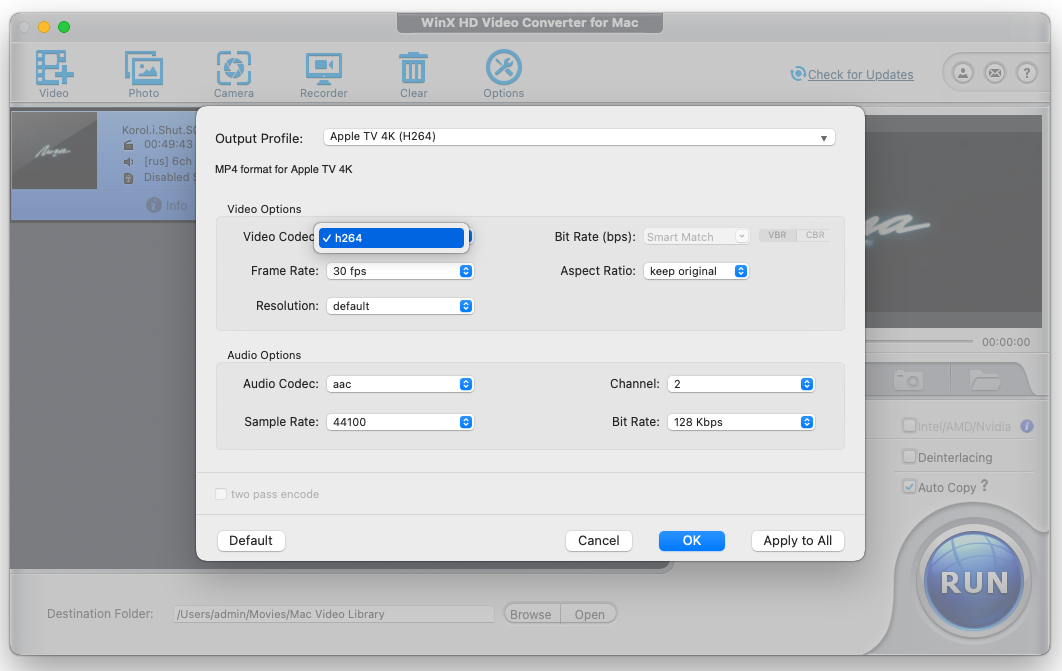This screenshot has width=1062, height=671.
Task: Click the Check for Updates link
Action: point(859,74)
